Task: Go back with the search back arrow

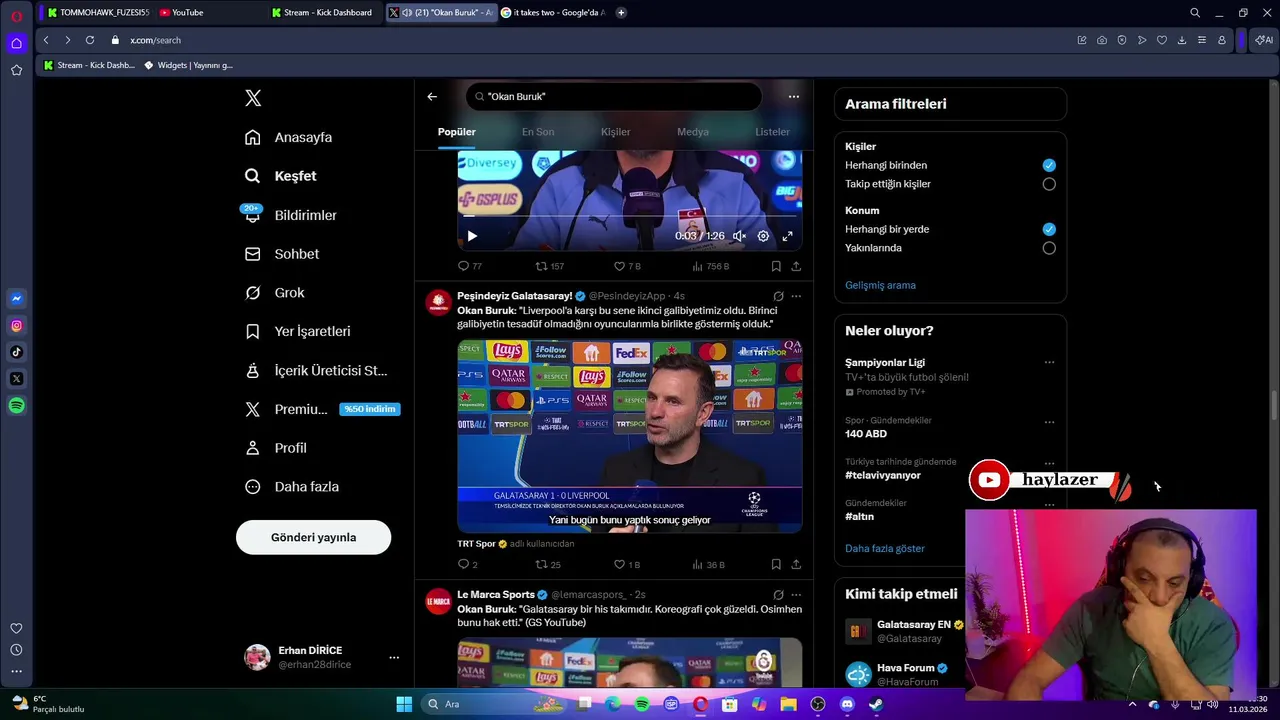Action: (432, 97)
